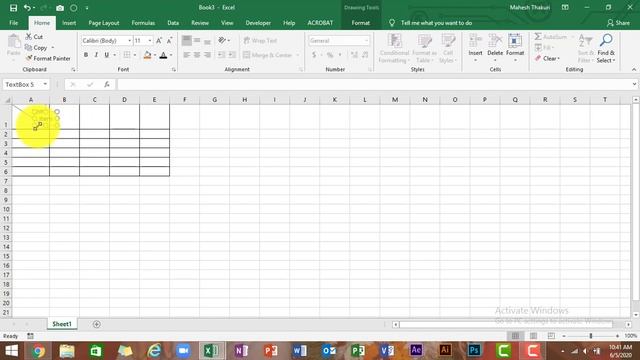This screenshot has height=360, width=640.
Task: Click the Undo arrow icon
Action: (x=27, y=8)
